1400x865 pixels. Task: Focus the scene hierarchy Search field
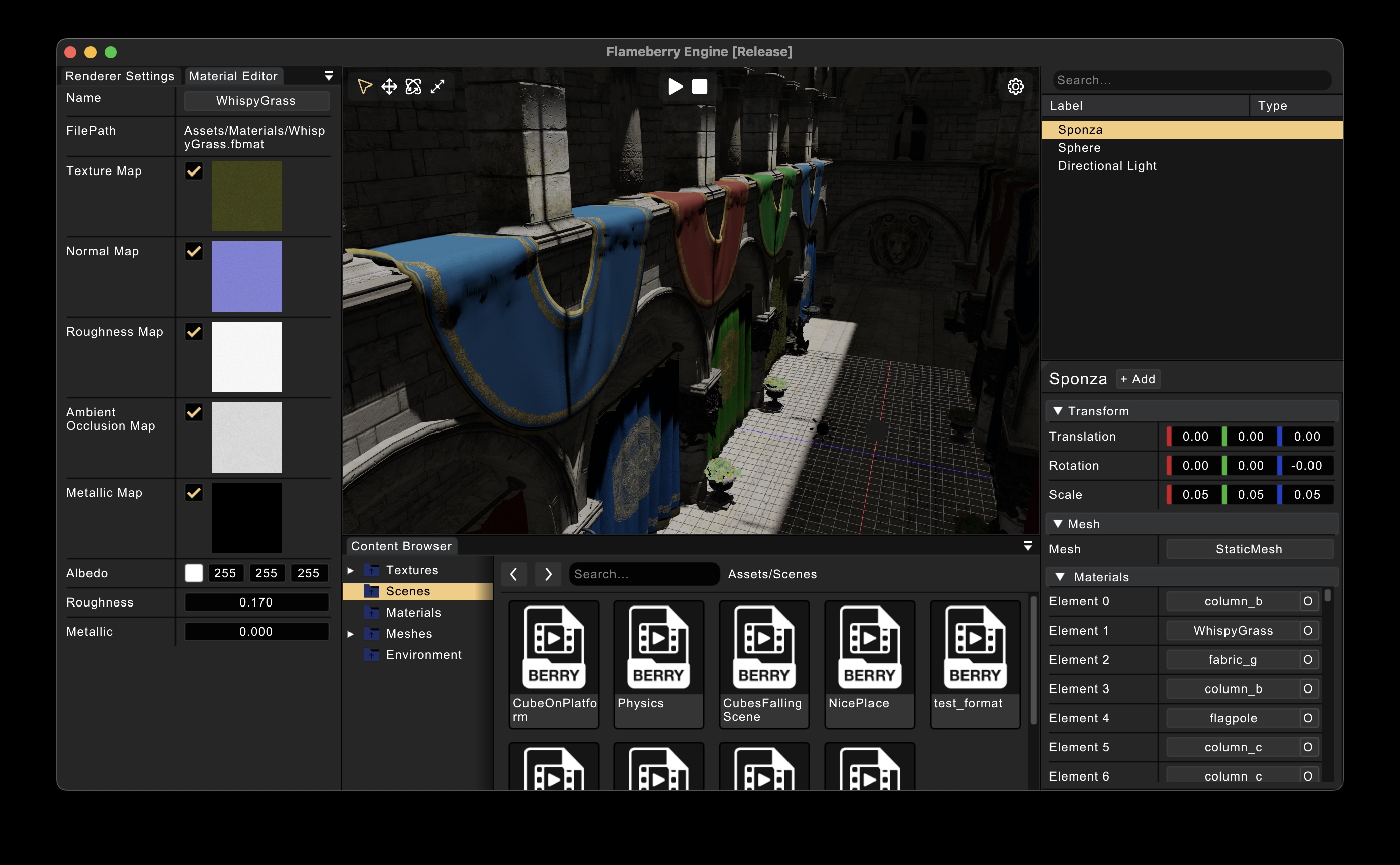[x=1192, y=80]
